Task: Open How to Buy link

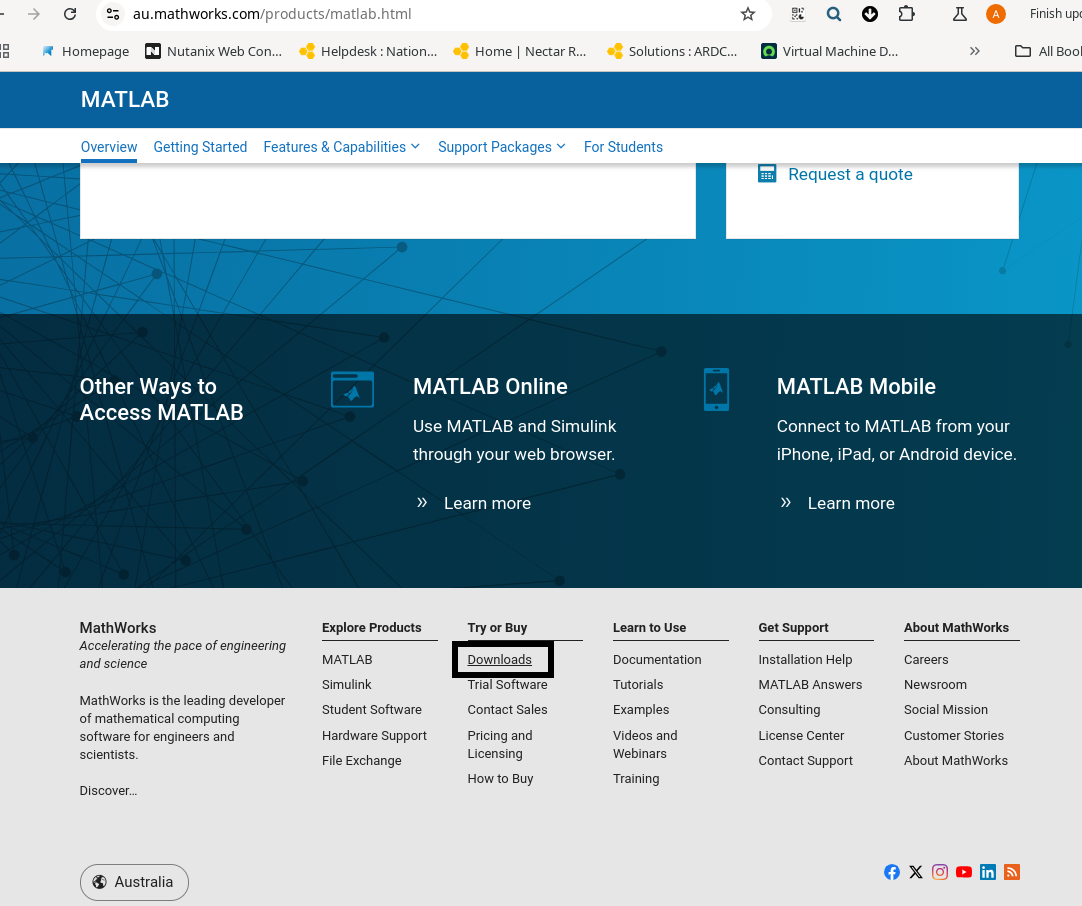Action: coord(500,778)
